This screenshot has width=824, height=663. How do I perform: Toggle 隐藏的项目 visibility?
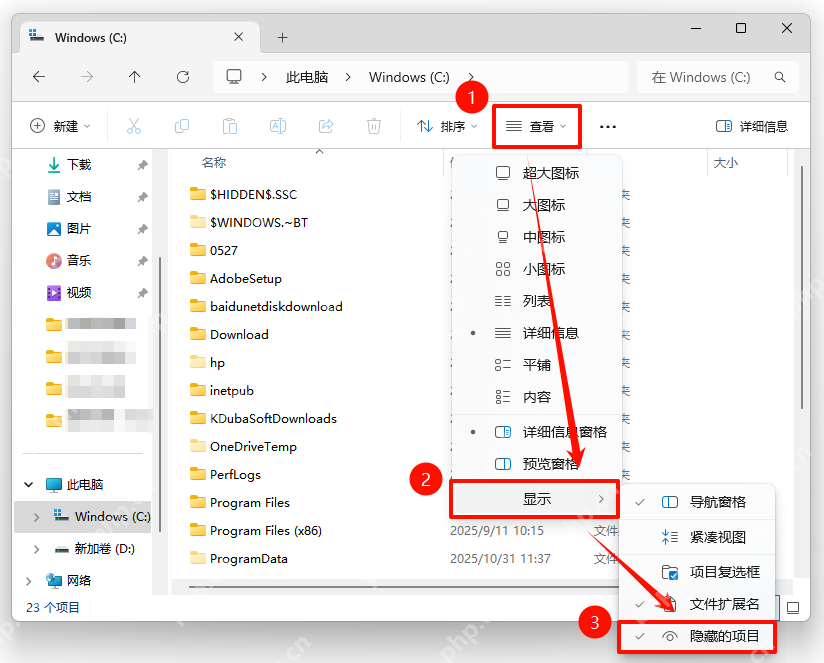(x=697, y=637)
